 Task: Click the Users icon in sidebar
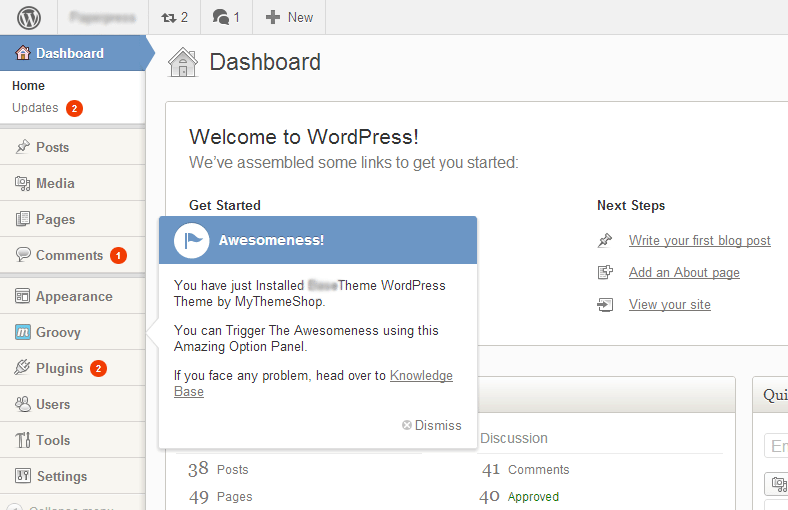(x=23, y=404)
